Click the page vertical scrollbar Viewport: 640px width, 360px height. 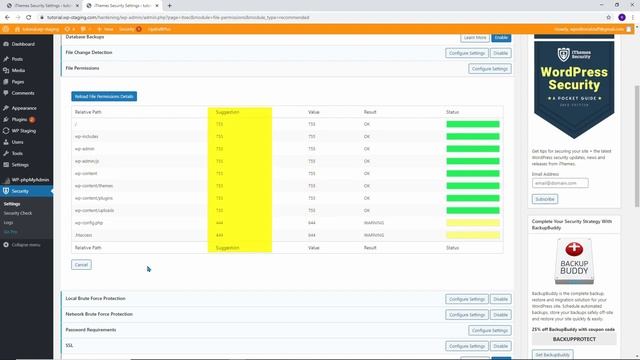[x=636, y=147]
